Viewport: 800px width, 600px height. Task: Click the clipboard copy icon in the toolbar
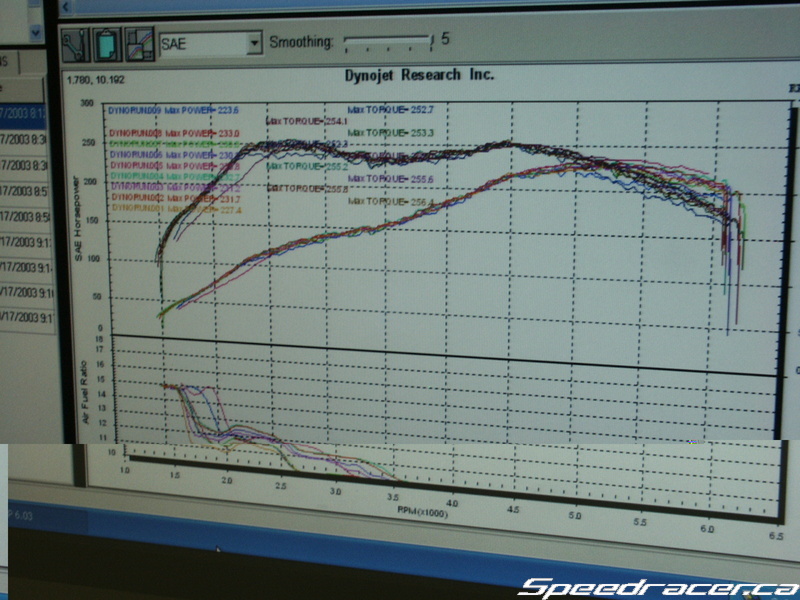coord(107,43)
